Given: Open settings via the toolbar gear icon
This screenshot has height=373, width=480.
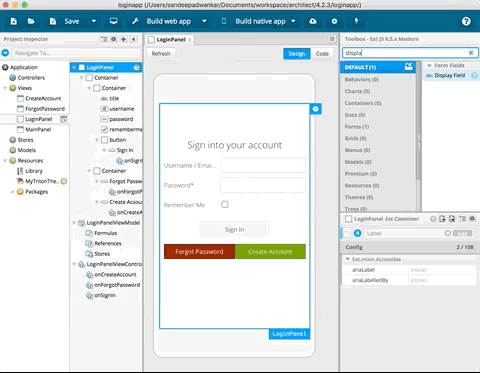Looking at the screenshot, I should coord(334,21).
